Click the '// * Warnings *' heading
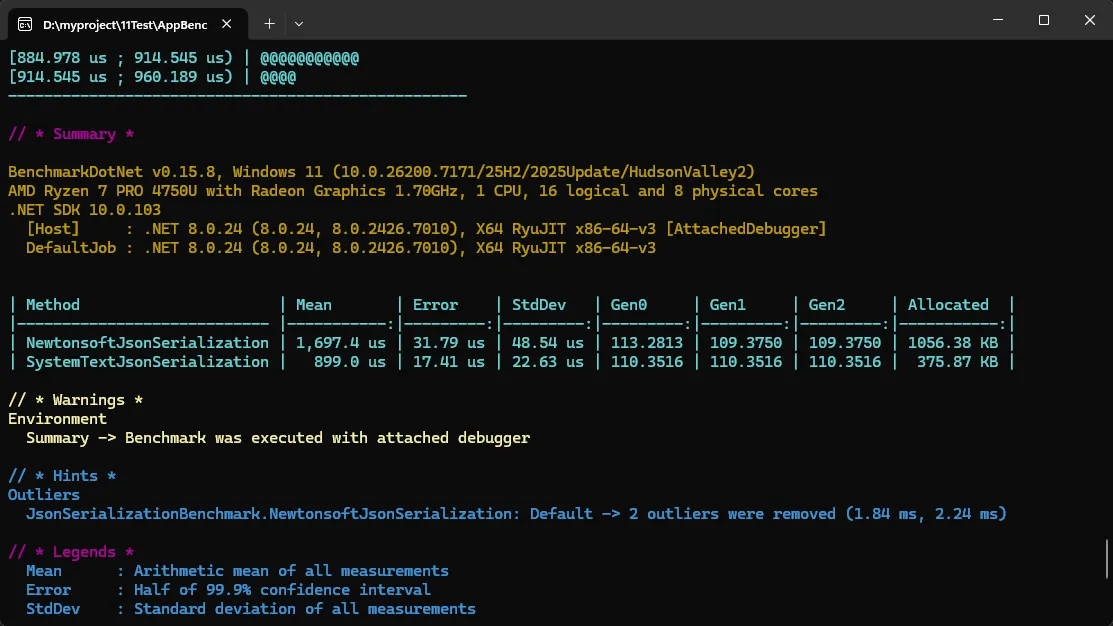The image size is (1113, 626). [x=75, y=400]
